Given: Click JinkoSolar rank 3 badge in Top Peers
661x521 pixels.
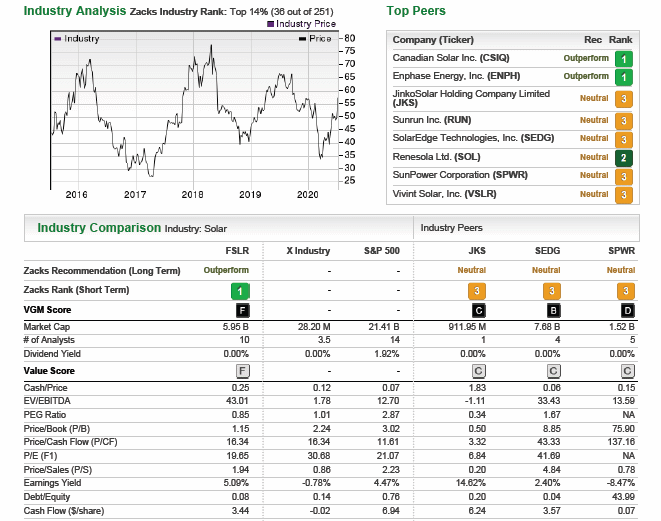Looking at the screenshot, I should tap(623, 99).
